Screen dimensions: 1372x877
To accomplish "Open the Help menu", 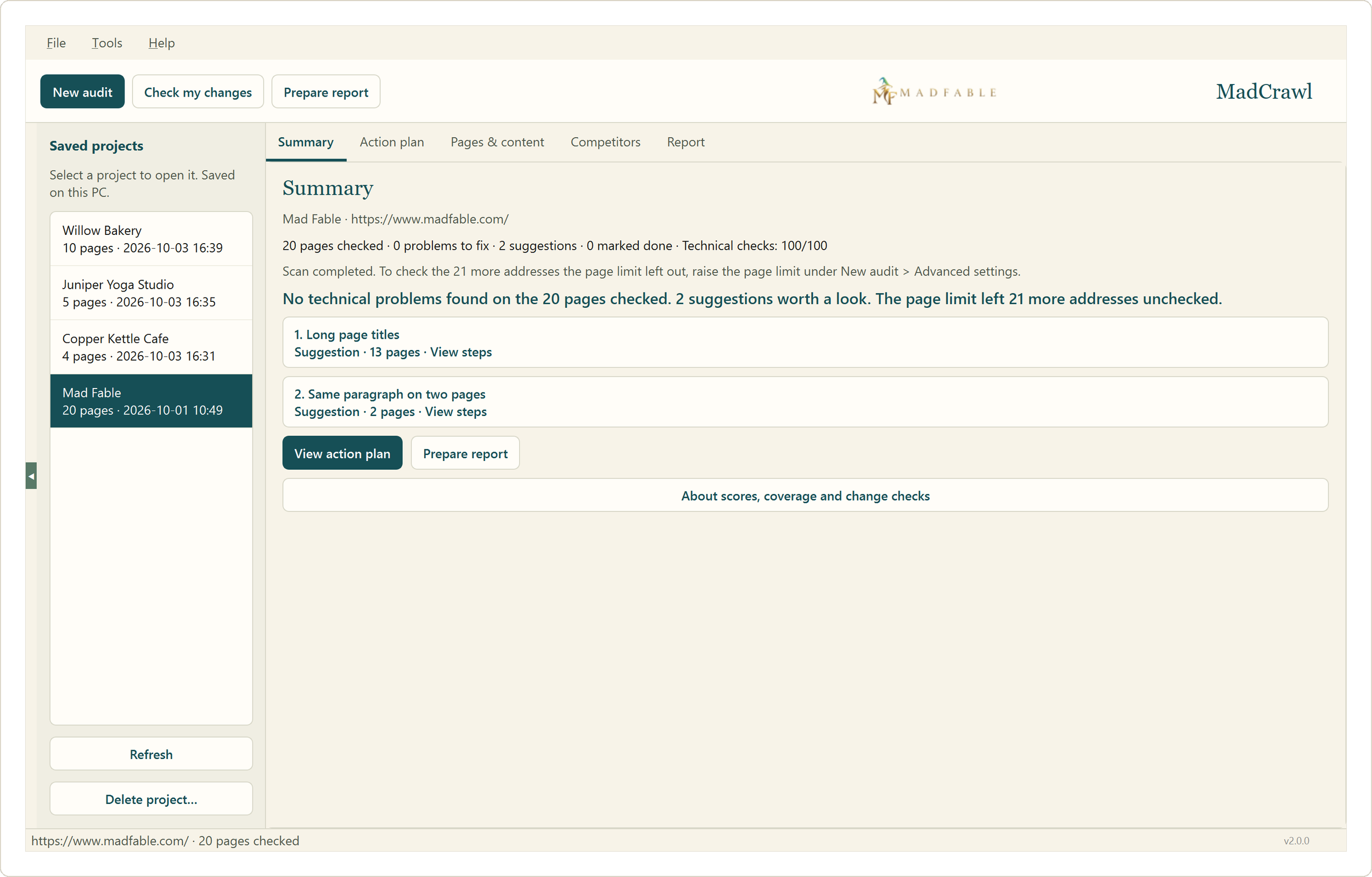I will click(161, 43).
